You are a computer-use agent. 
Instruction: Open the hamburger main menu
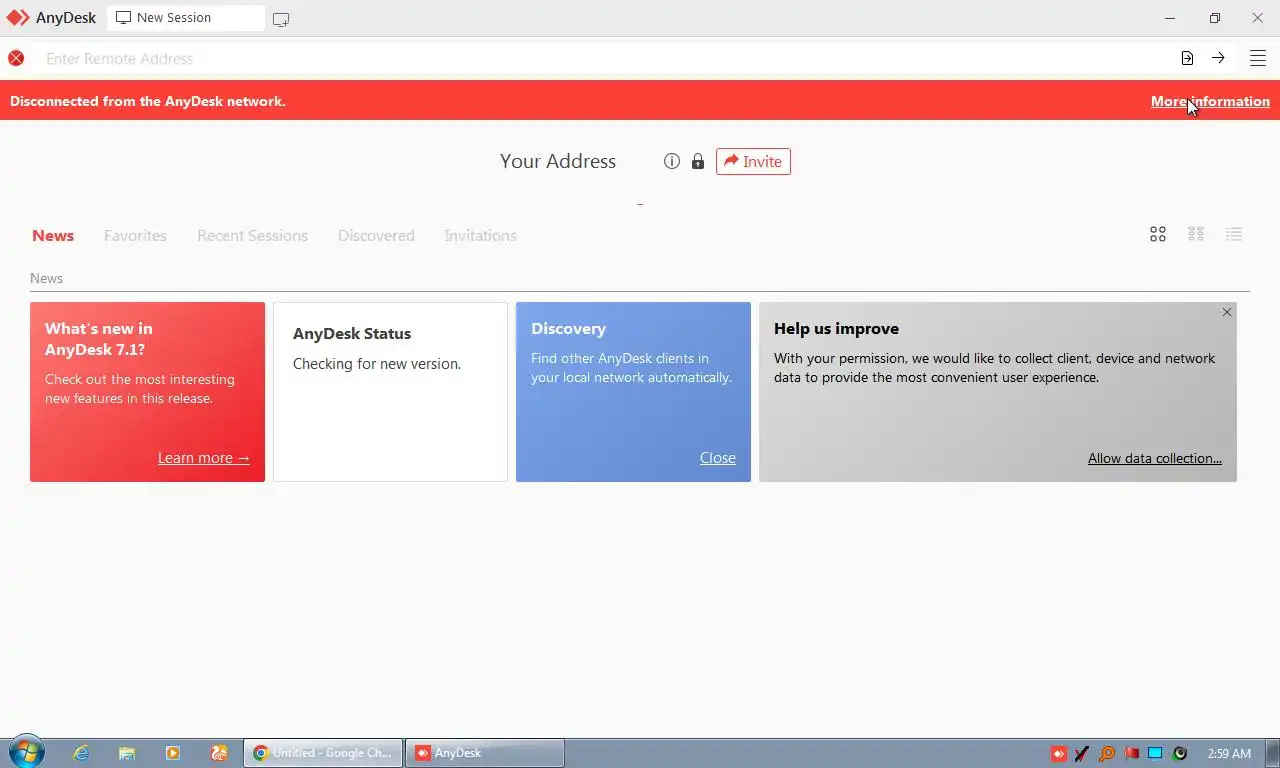point(1258,58)
